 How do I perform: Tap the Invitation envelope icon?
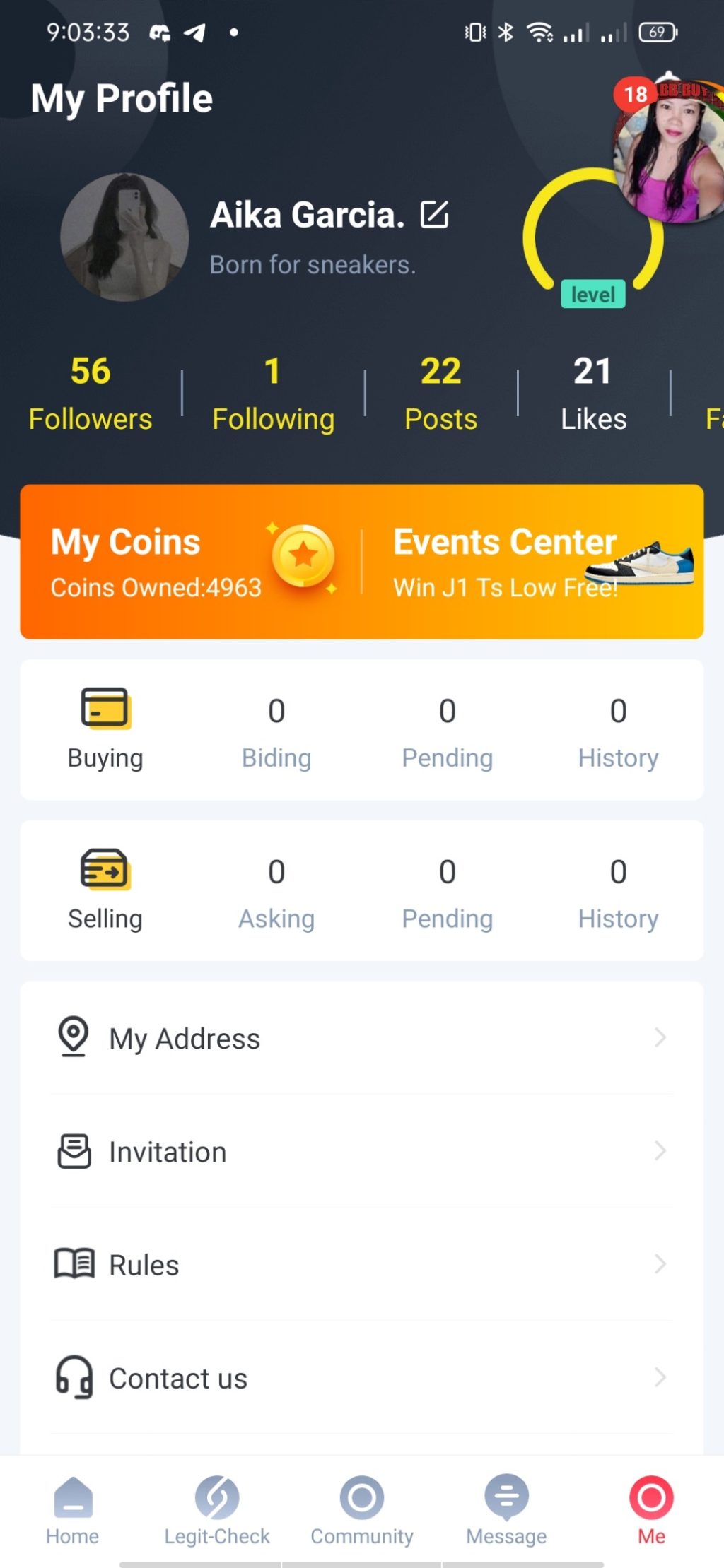(74, 1151)
